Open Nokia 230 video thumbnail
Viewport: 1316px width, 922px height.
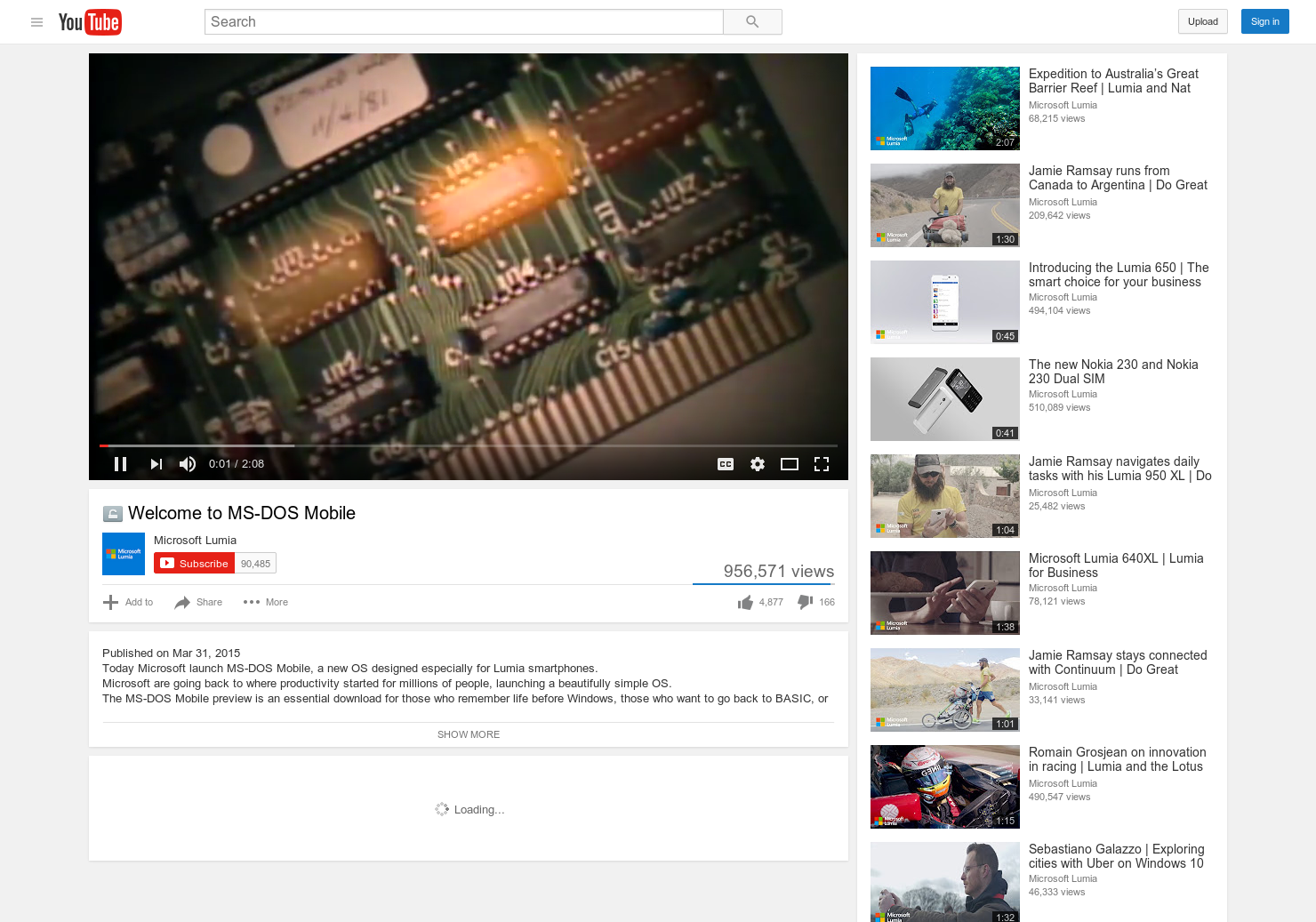(945, 399)
